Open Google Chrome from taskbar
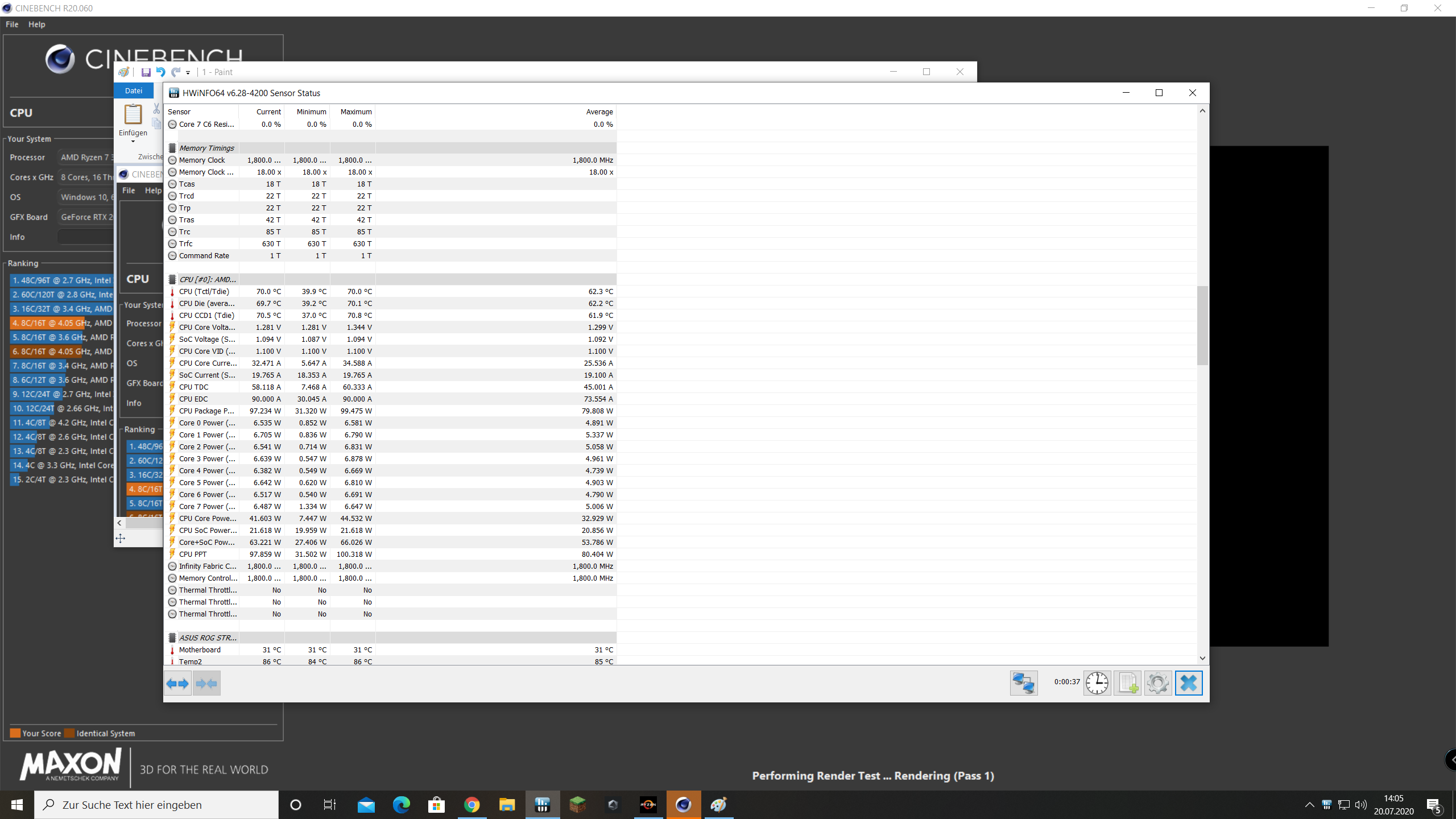The image size is (1456, 819). (x=471, y=805)
